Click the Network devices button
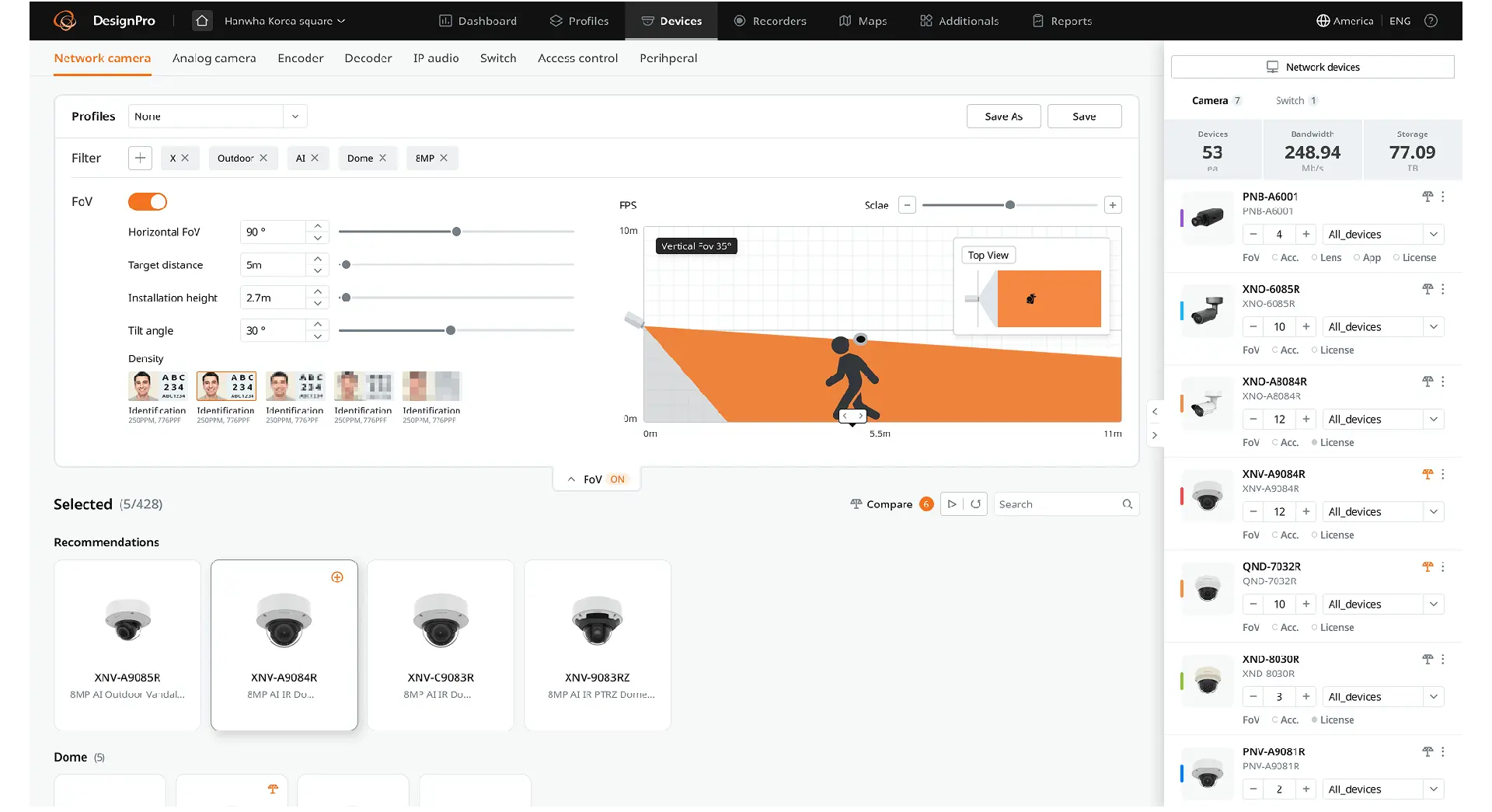 [1312, 68]
